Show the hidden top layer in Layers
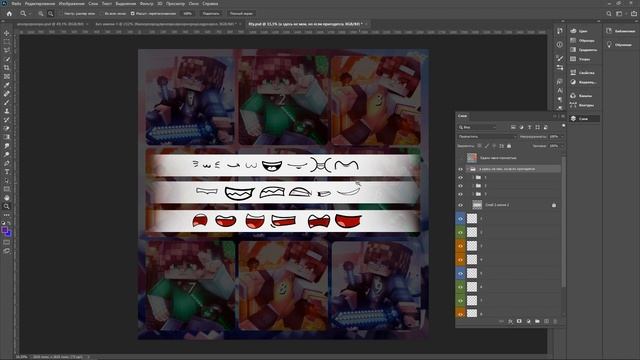Screen dimensions: 640x360 click(460, 158)
